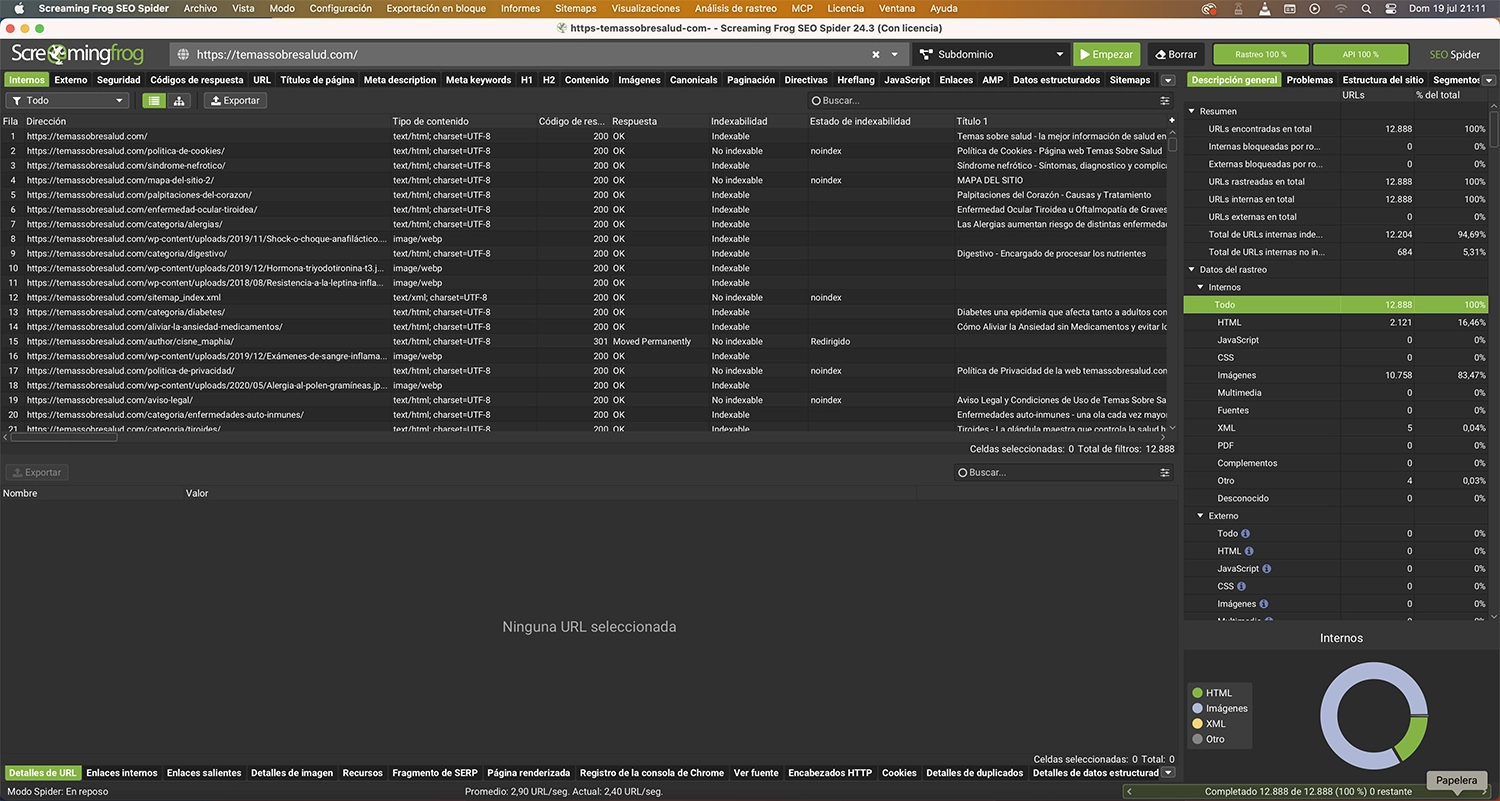Expand status bar arrow next to Completado

click(x=1130, y=791)
